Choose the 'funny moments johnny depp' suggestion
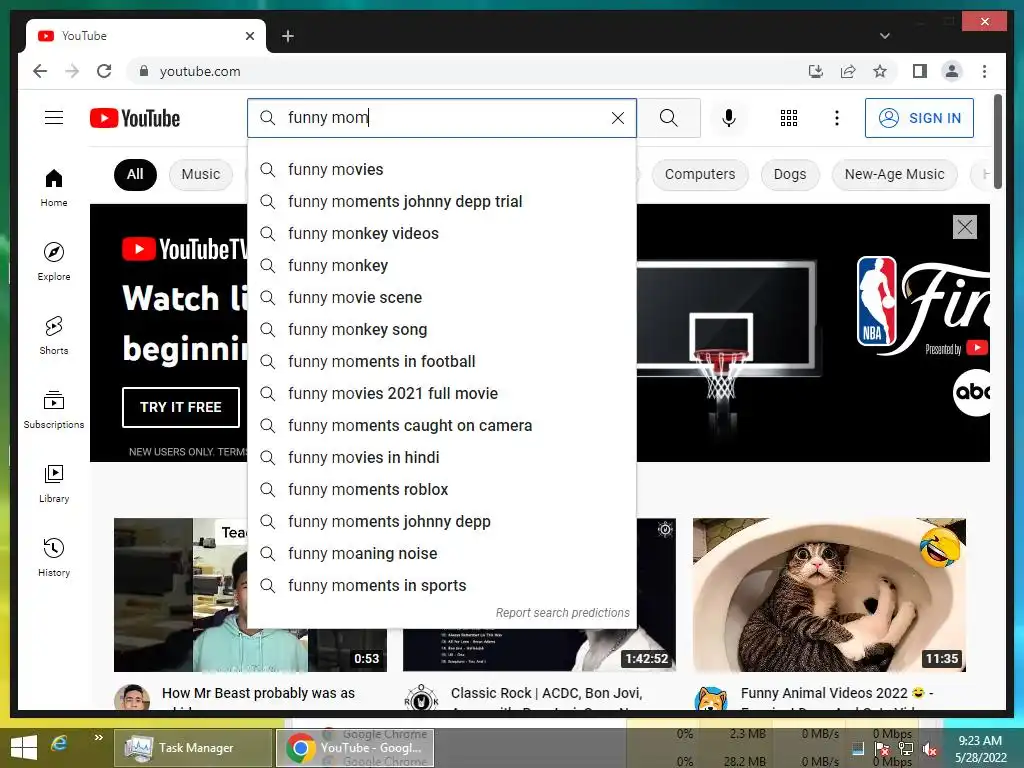Viewport: 1024px width, 768px height. (x=442, y=522)
